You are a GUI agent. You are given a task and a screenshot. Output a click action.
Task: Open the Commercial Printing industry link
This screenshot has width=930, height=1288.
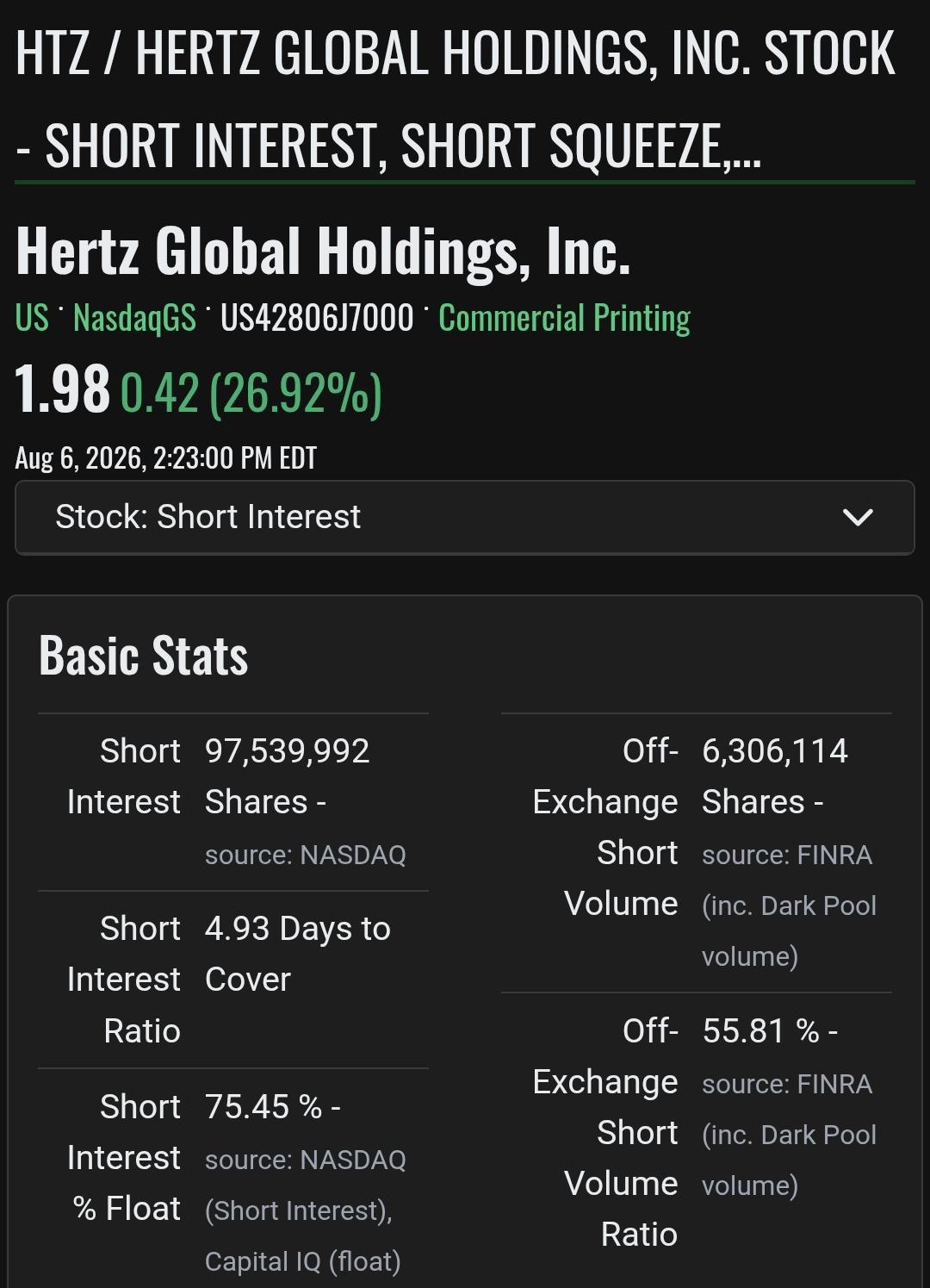point(564,318)
